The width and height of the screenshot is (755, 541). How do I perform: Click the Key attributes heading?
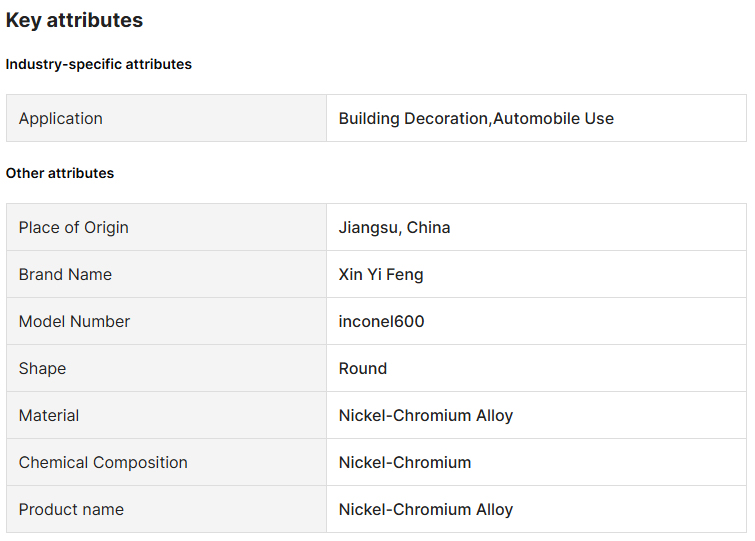[x=74, y=20]
